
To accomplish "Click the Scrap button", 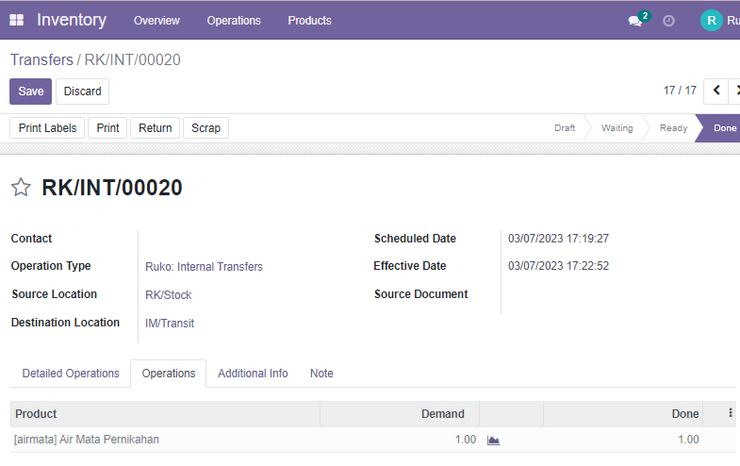I will pos(206,128).
